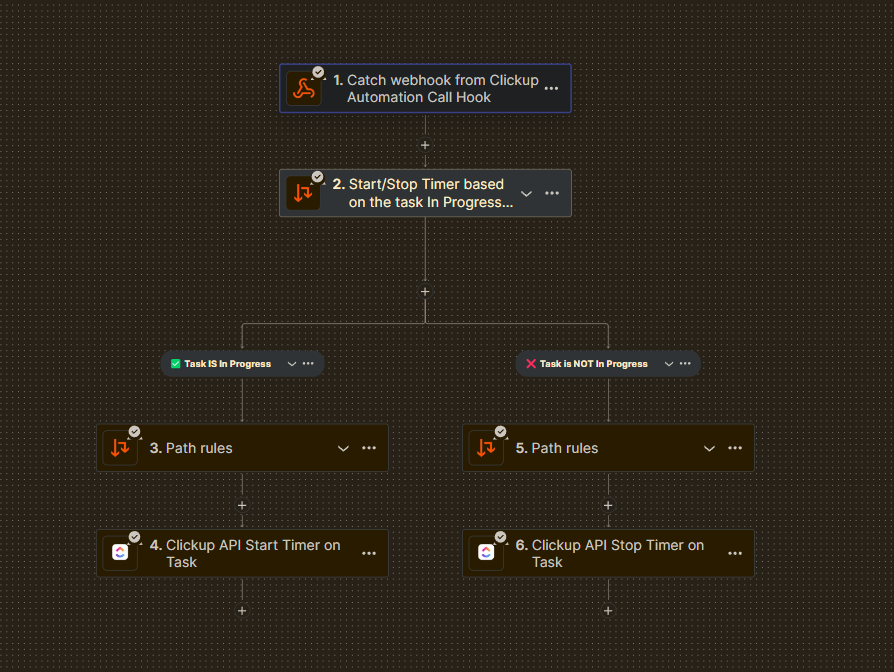
Task: Select the Task IS In Progress path label
Action: click(227, 364)
